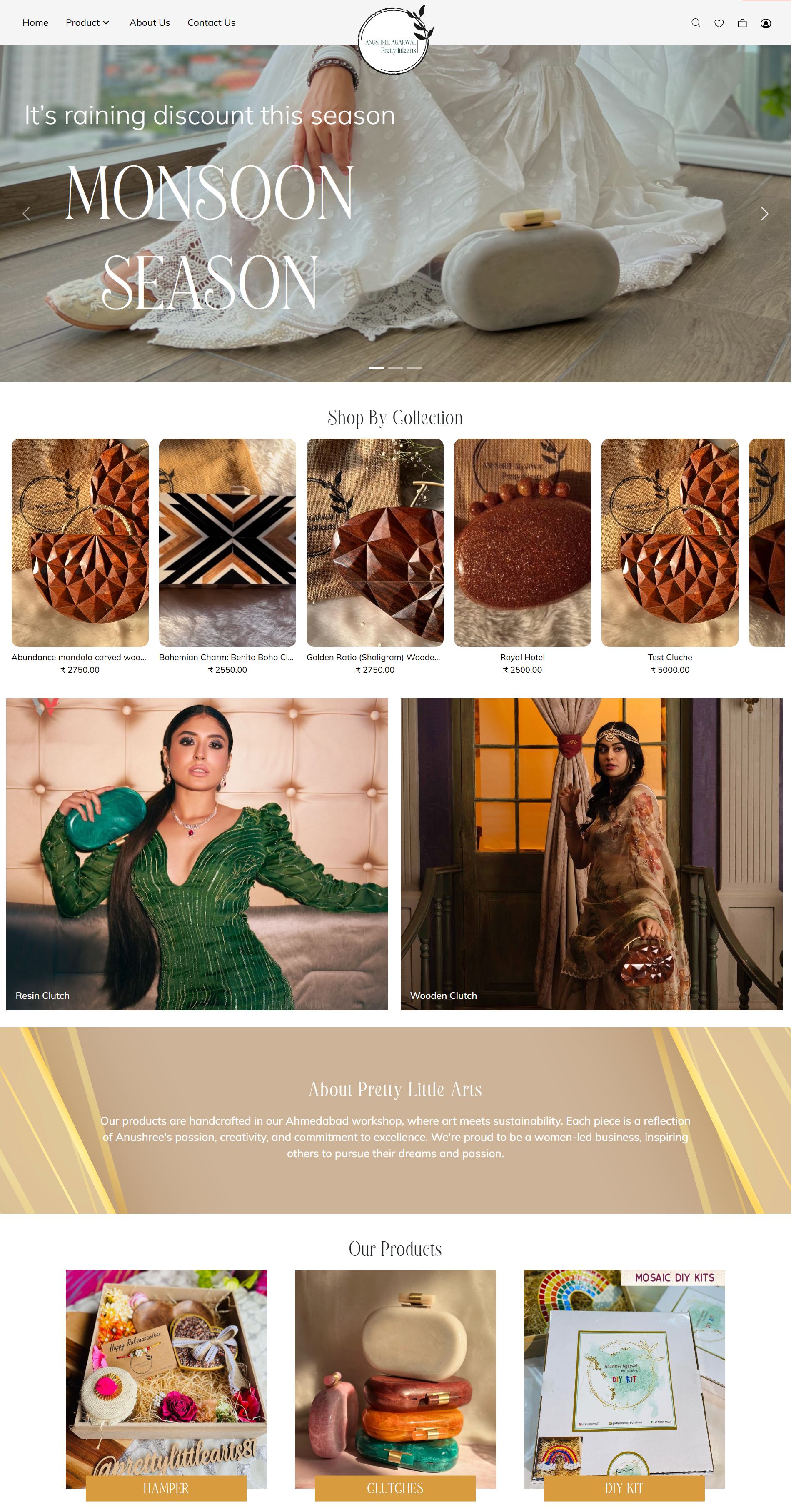
Task: Go to Contact Us page
Action: tap(211, 23)
